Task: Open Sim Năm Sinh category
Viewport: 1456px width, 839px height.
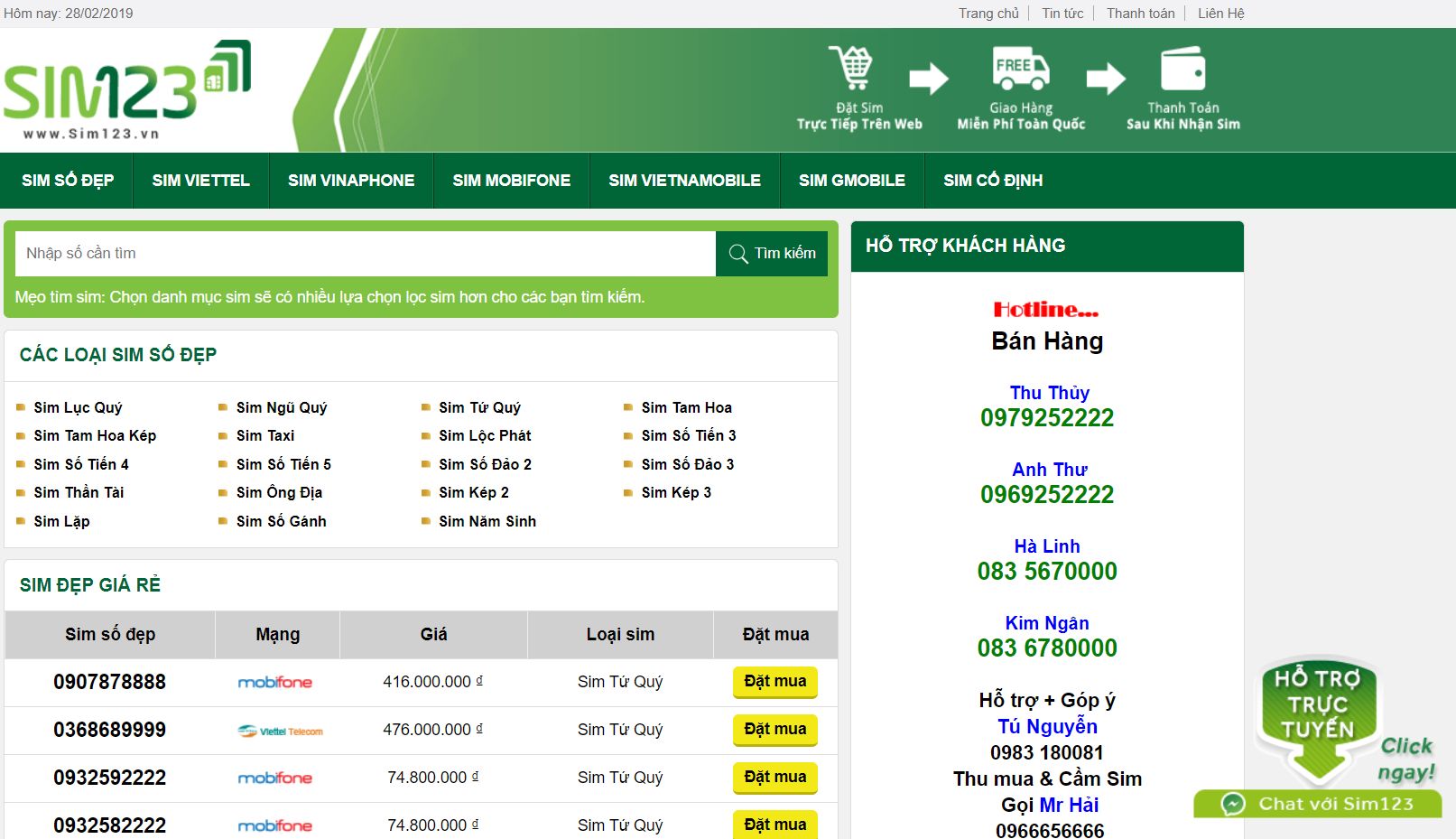Action: coord(487,522)
